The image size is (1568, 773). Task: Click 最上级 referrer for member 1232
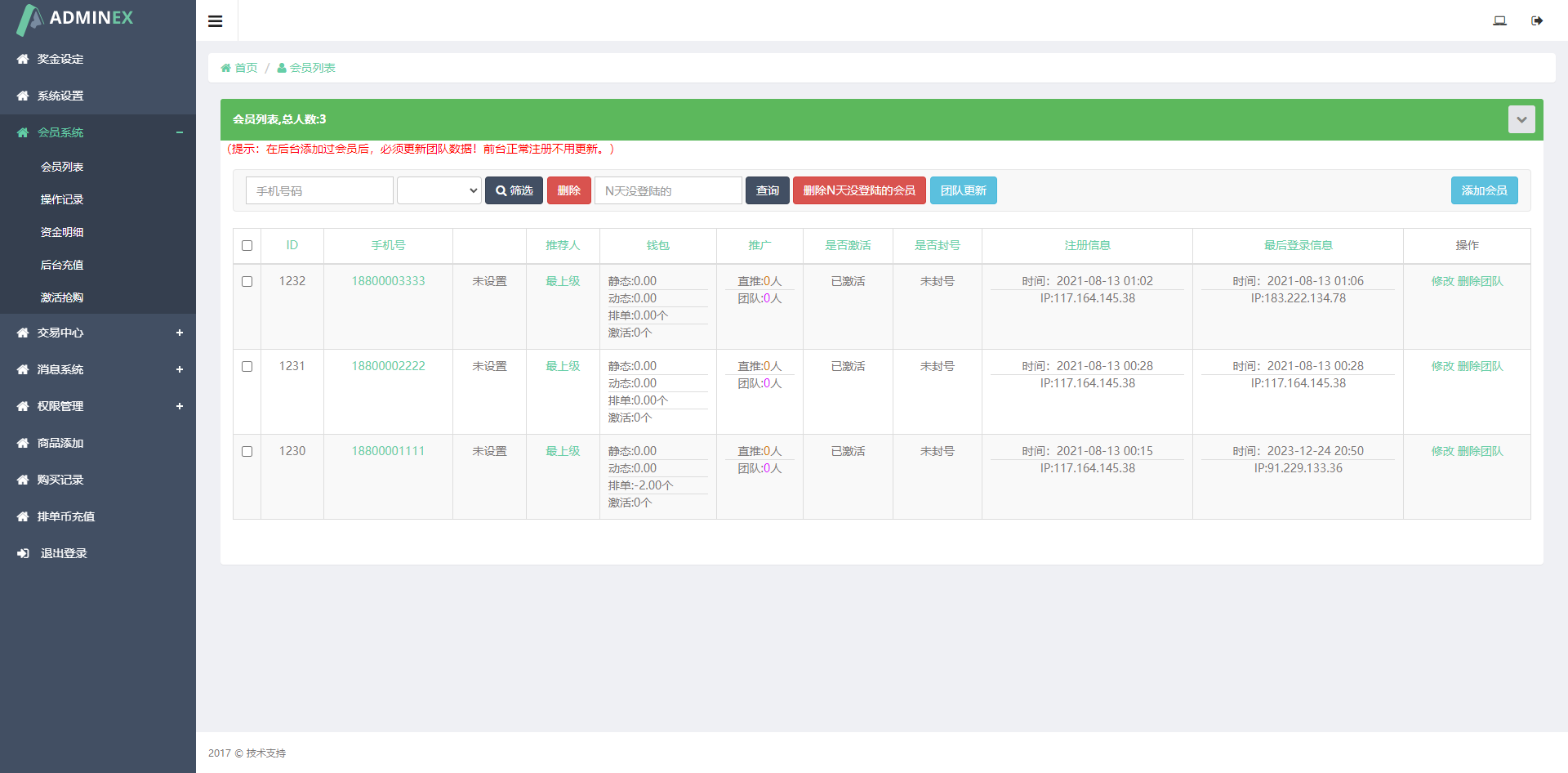pyautogui.click(x=563, y=281)
